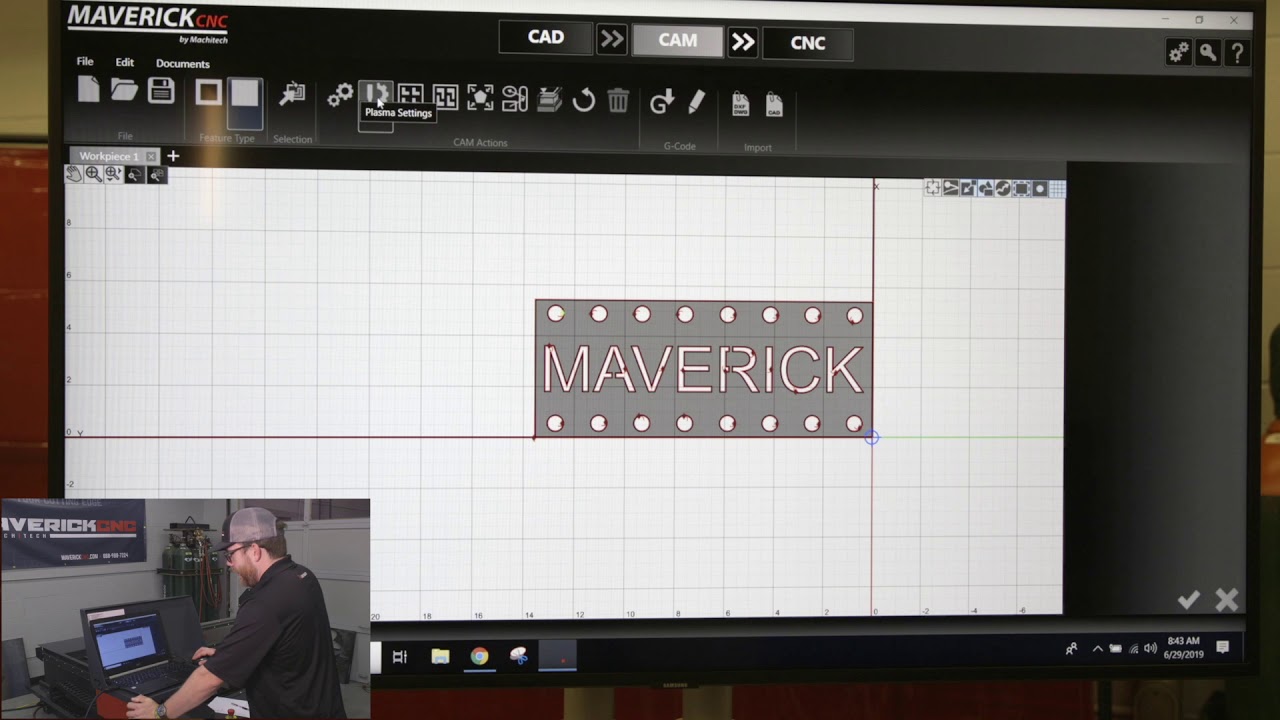Toggle the shapes display icon
This screenshot has width=1280, height=720.
[x=986, y=188]
